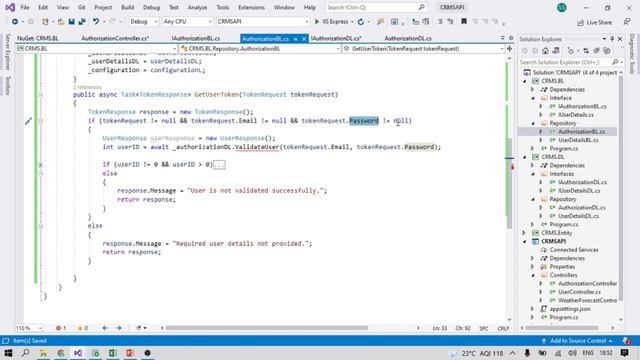The height and width of the screenshot is (360, 640).
Task: Click the Solution Explorer vertical scrollbar
Action: [x=621, y=187]
